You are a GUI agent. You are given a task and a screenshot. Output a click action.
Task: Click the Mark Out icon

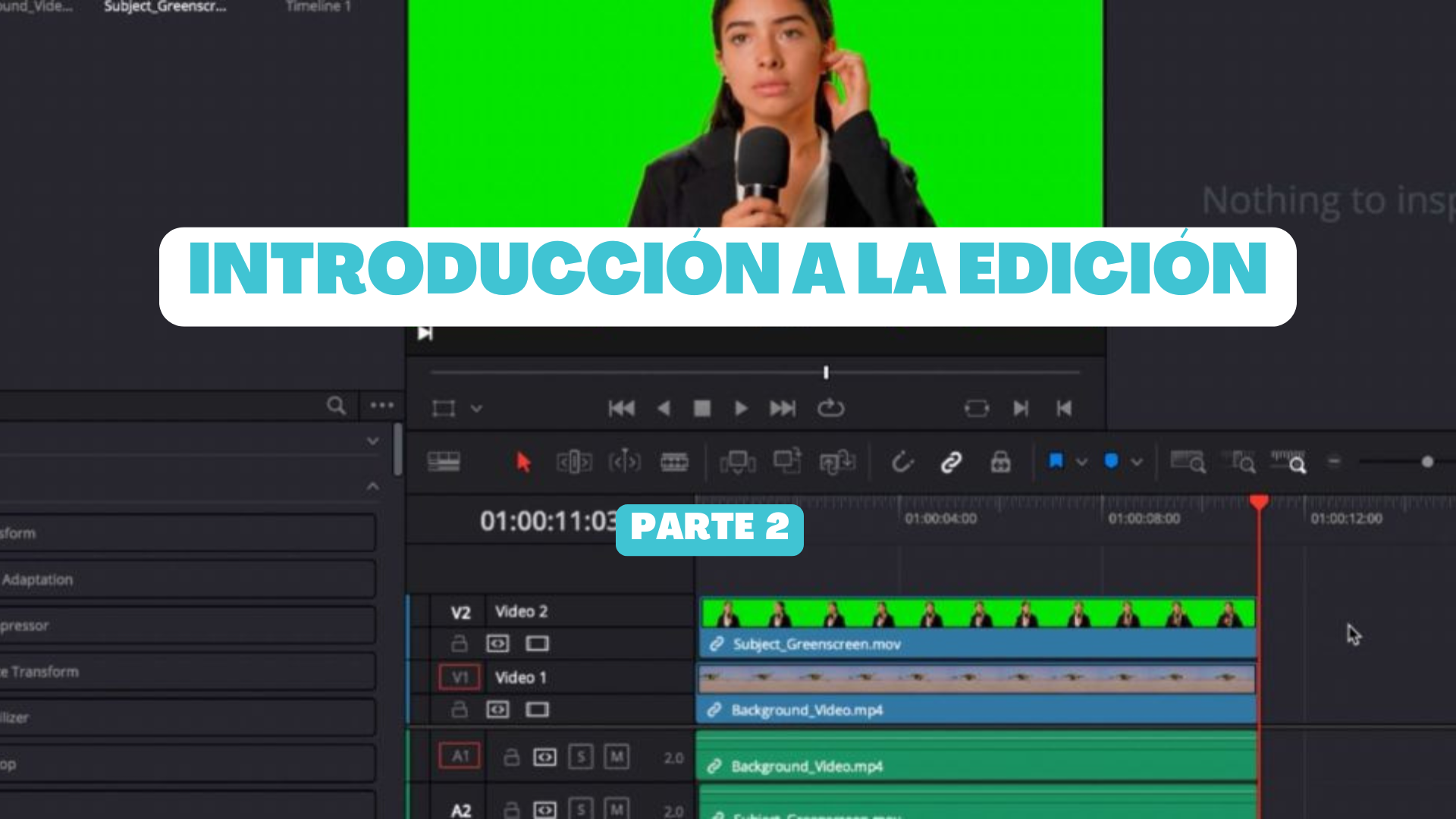[1064, 409]
